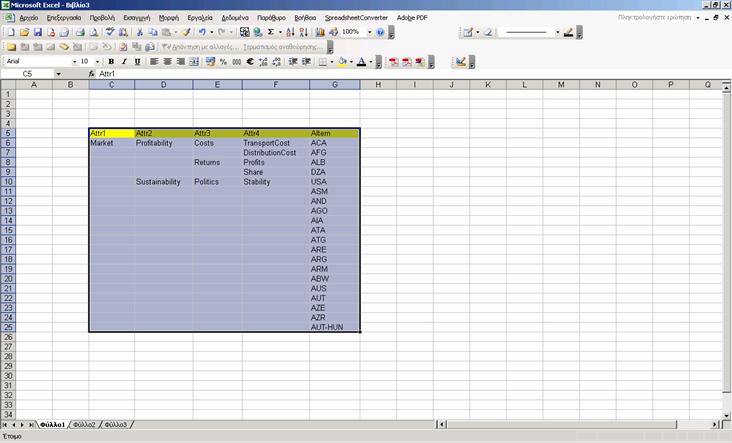Select row header 26
Image resolution: width=732 pixels, height=443 pixels.
click(8, 337)
